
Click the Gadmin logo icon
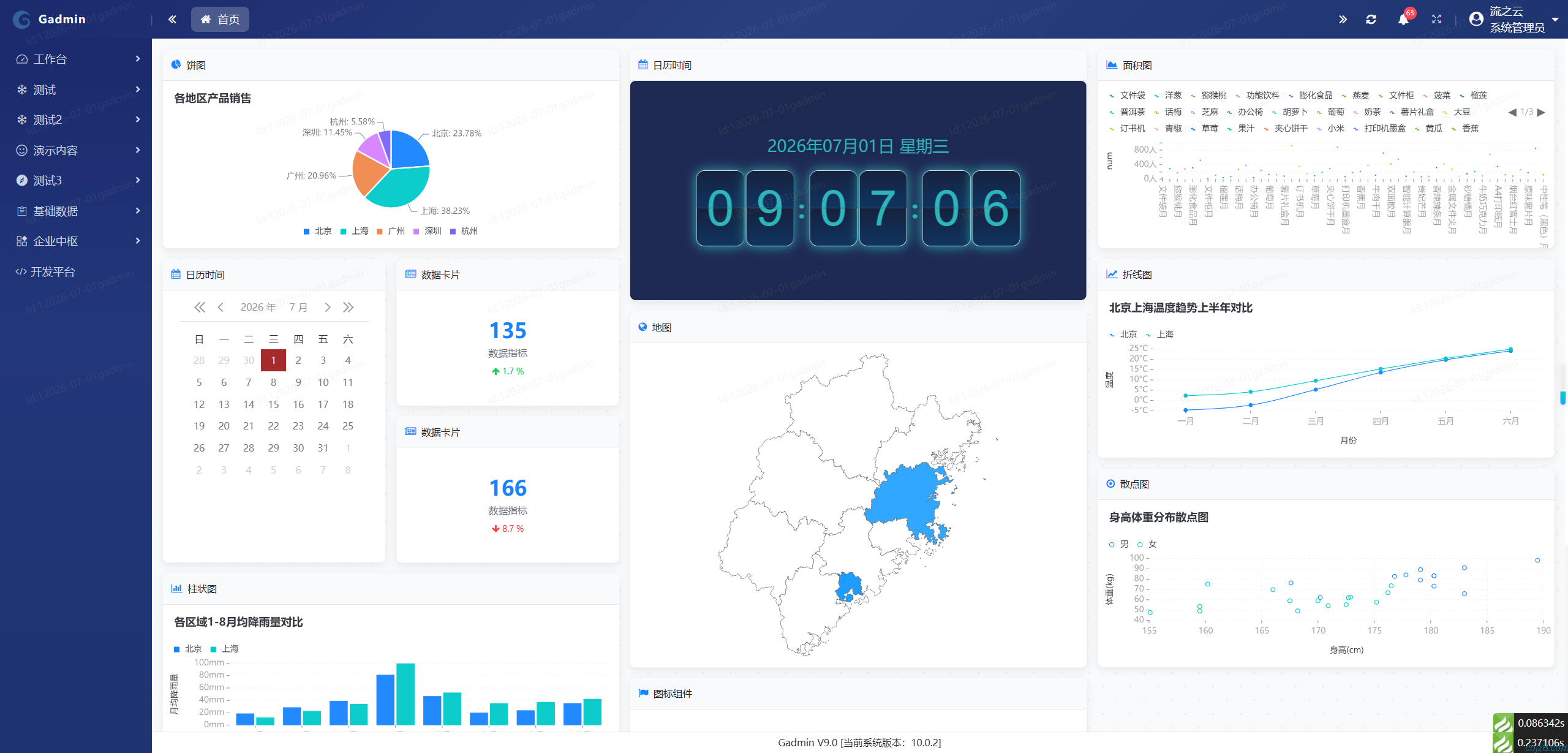pyautogui.click(x=21, y=20)
